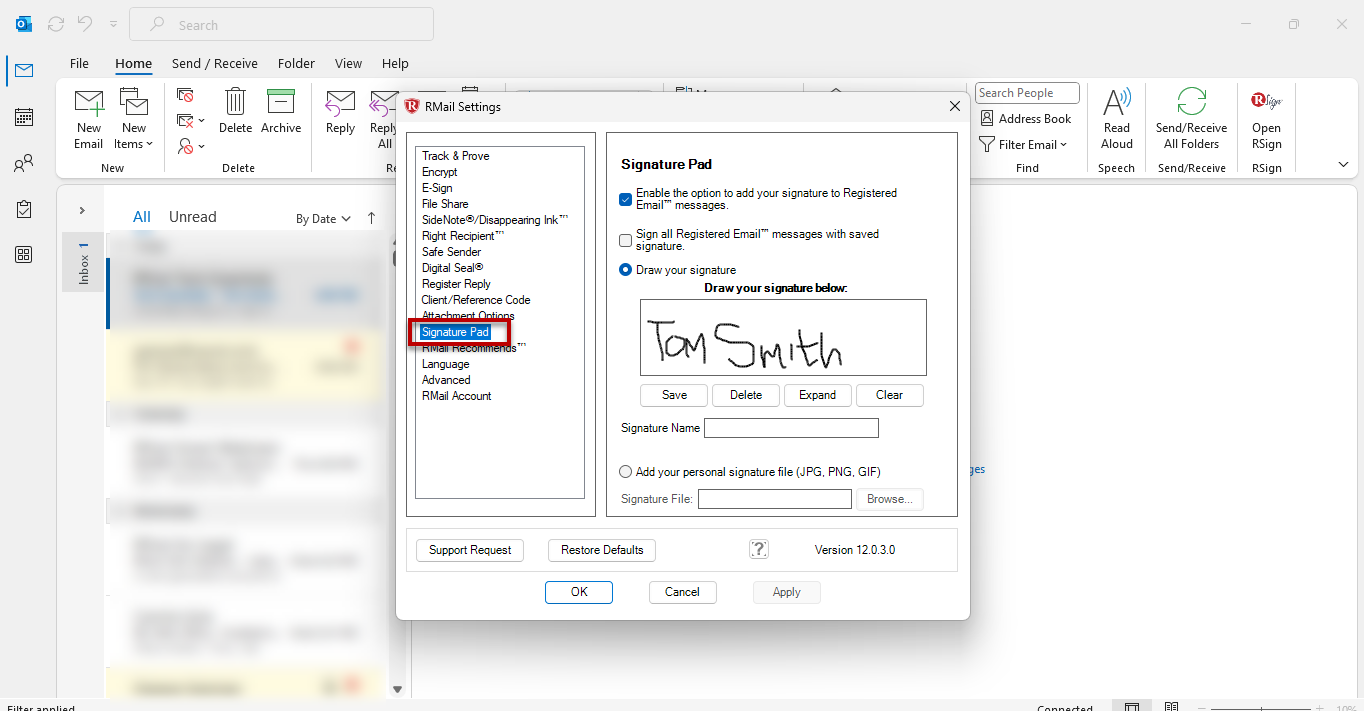Switch to the Home ribbon tab
The image size is (1364, 711).
click(133, 63)
